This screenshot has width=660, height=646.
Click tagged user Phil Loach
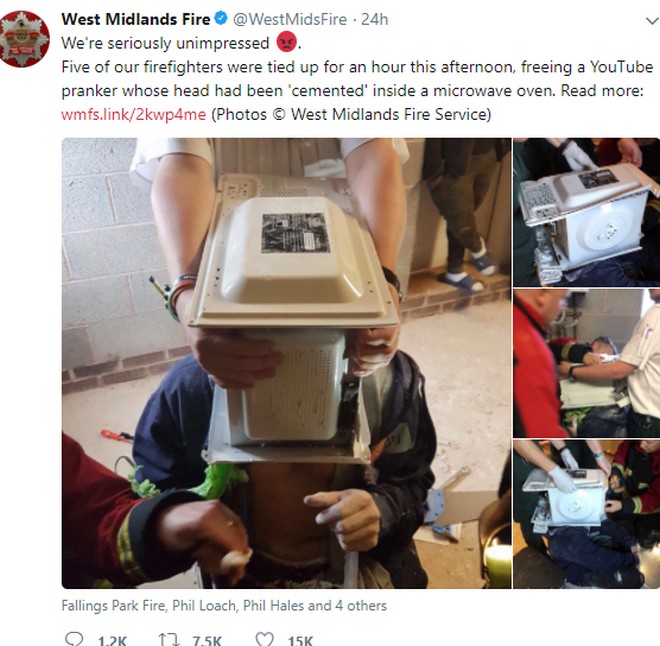(x=204, y=606)
